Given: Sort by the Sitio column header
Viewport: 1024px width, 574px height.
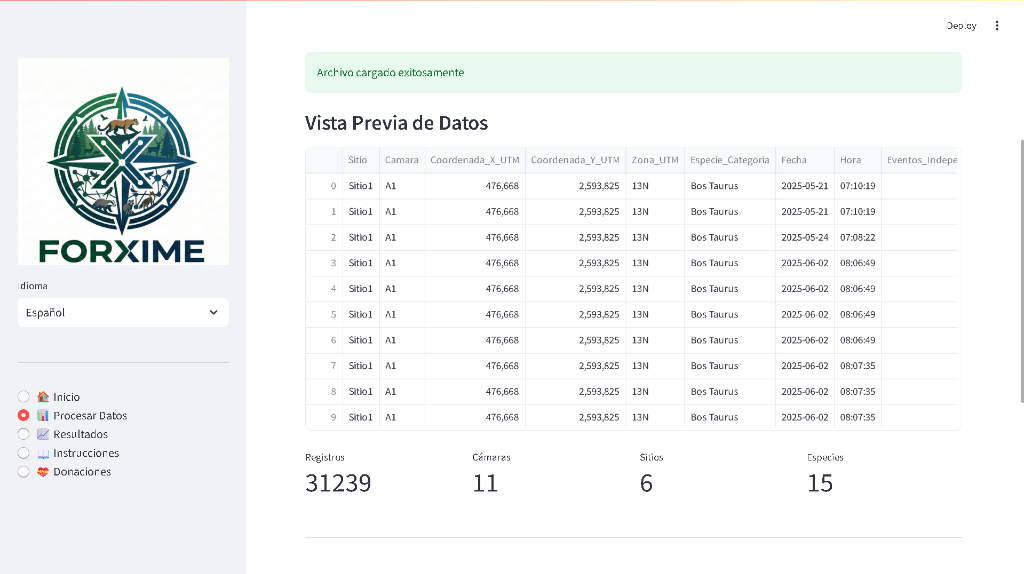Looking at the screenshot, I should (358, 160).
